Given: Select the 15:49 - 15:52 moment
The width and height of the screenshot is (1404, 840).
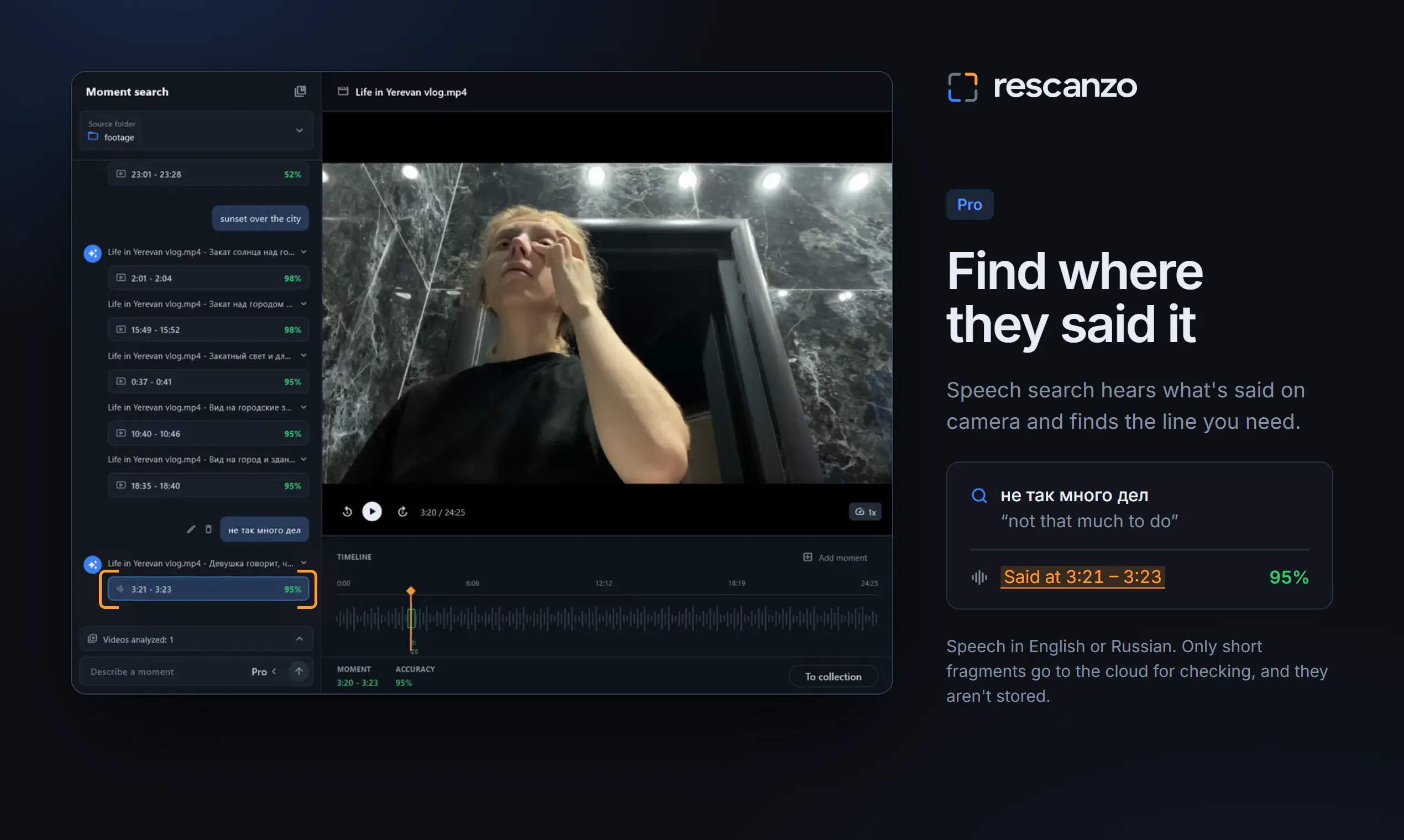Looking at the screenshot, I should pos(208,329).
